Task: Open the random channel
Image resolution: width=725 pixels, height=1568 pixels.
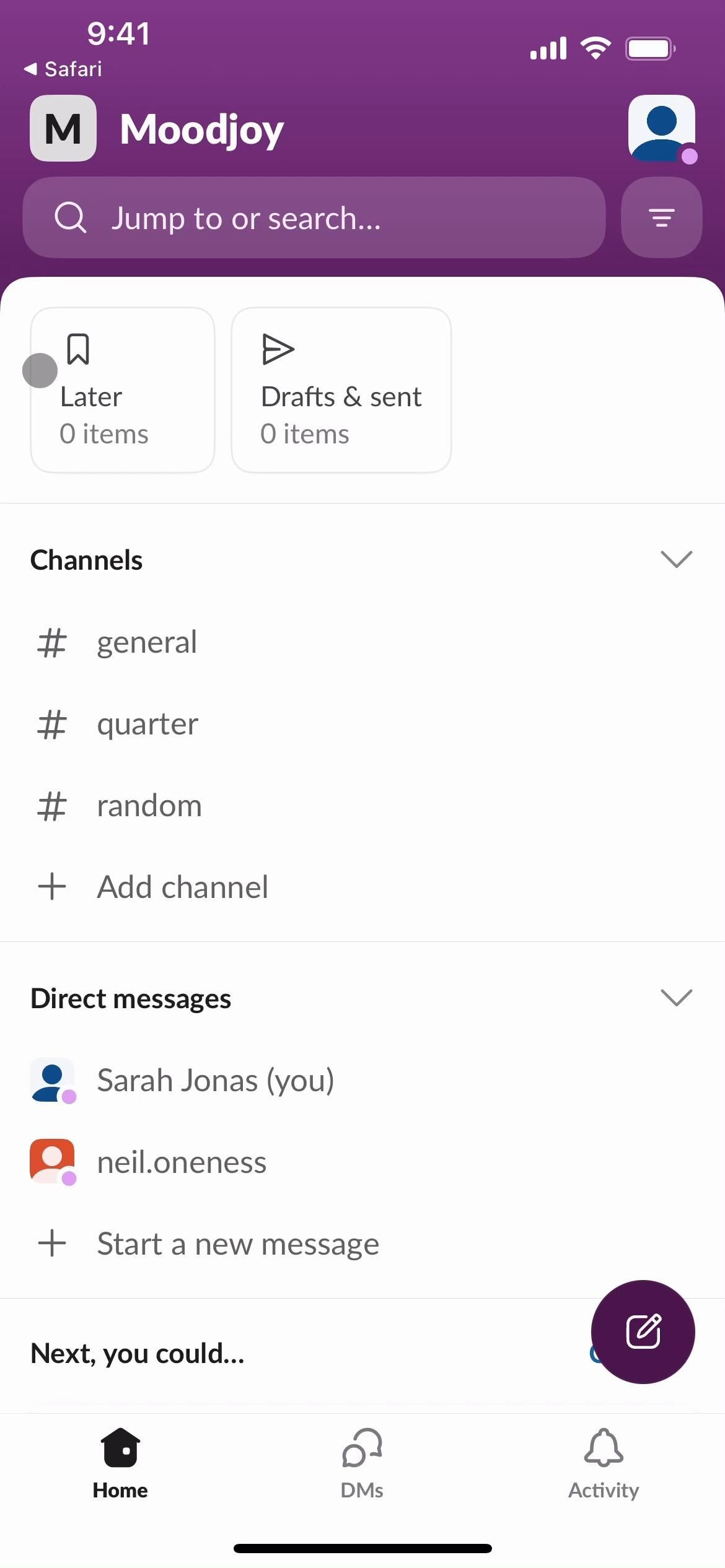Action: (x=149, y=806)
